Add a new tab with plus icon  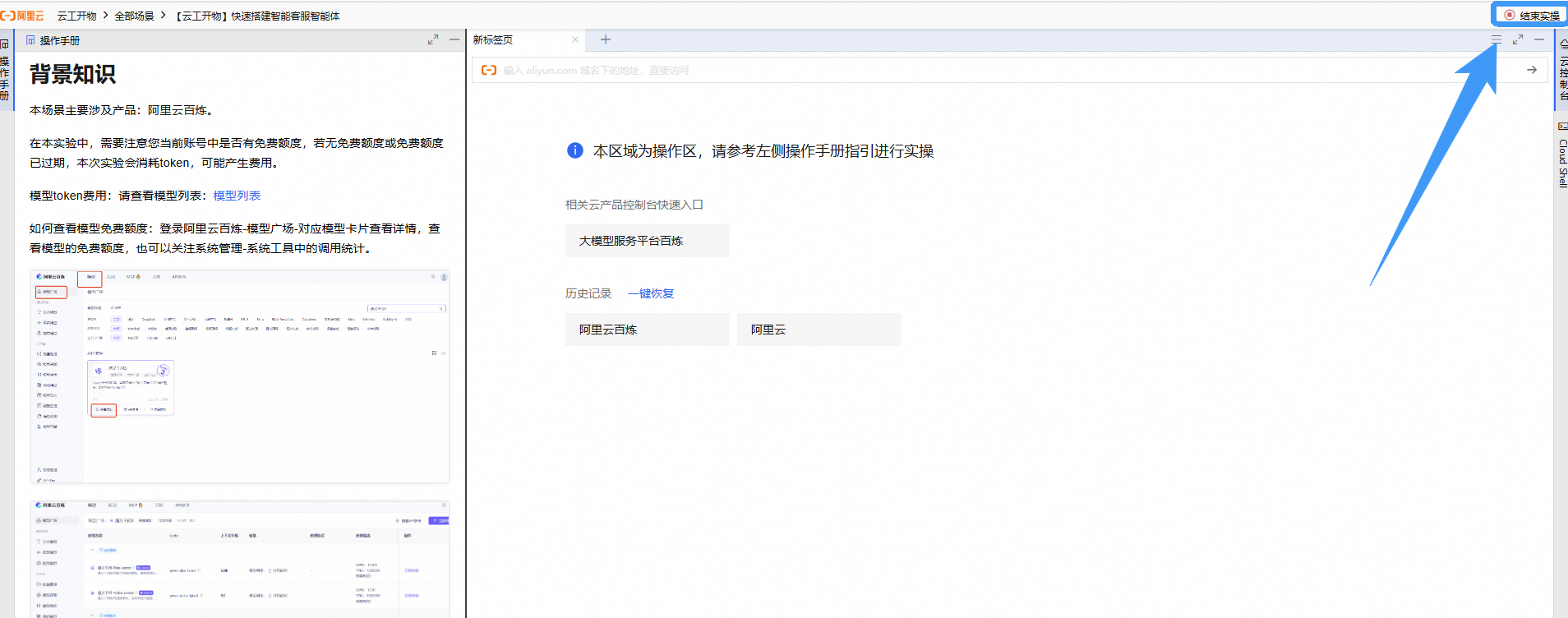[x=606, y=39]
